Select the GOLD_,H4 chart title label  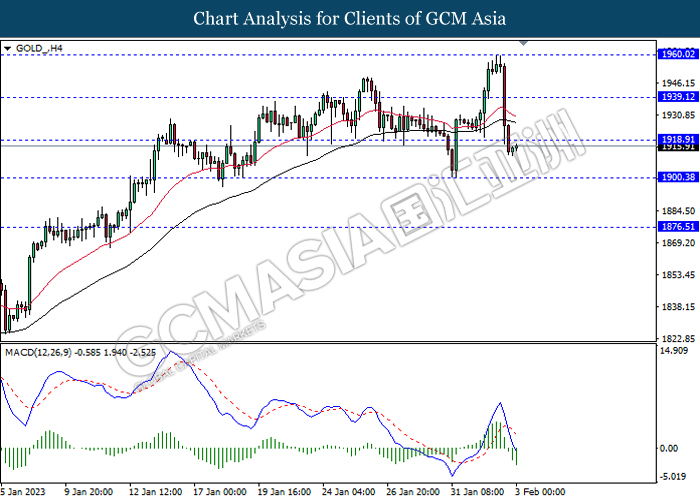[x=39, y=48]
